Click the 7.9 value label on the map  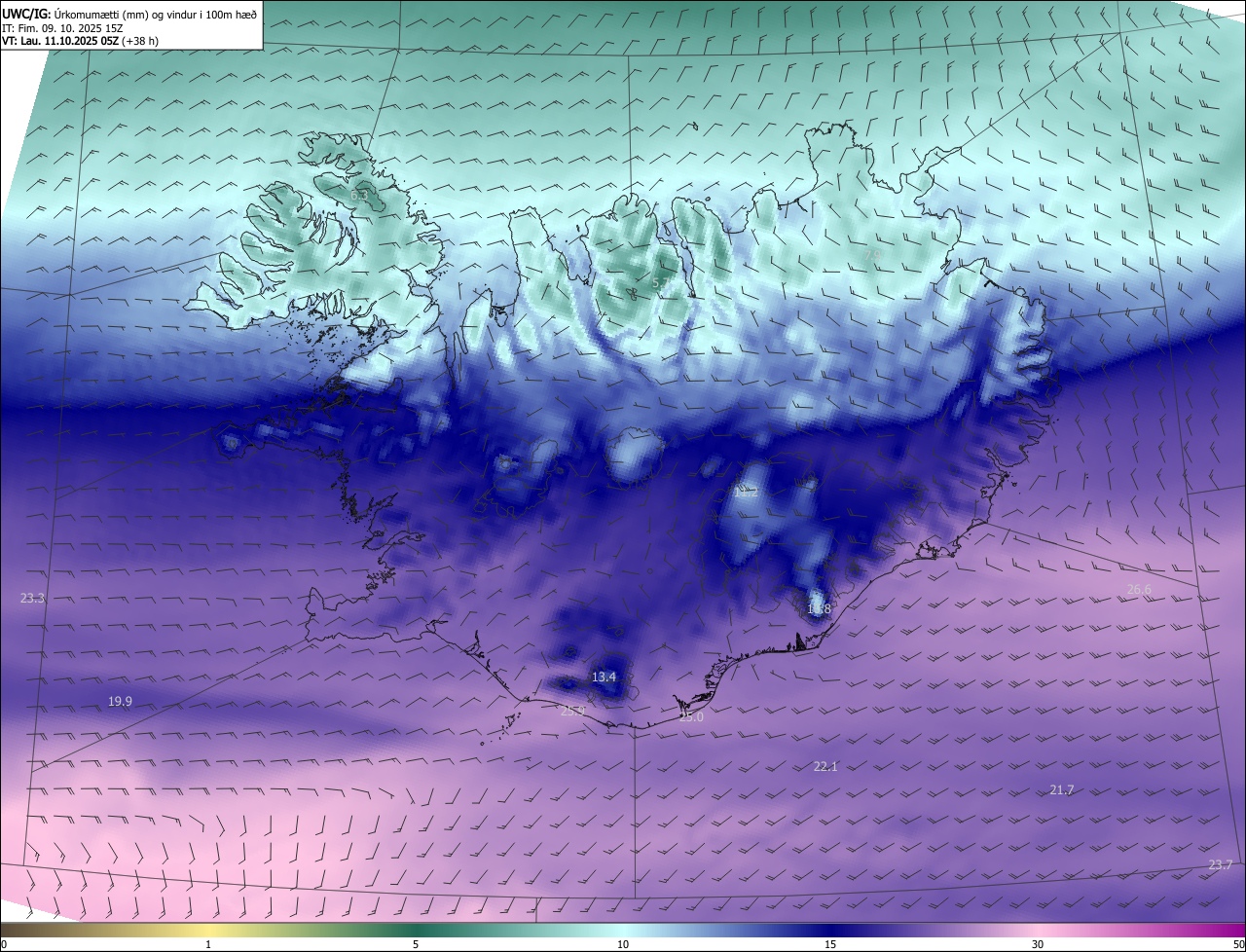tap(872, 255)
